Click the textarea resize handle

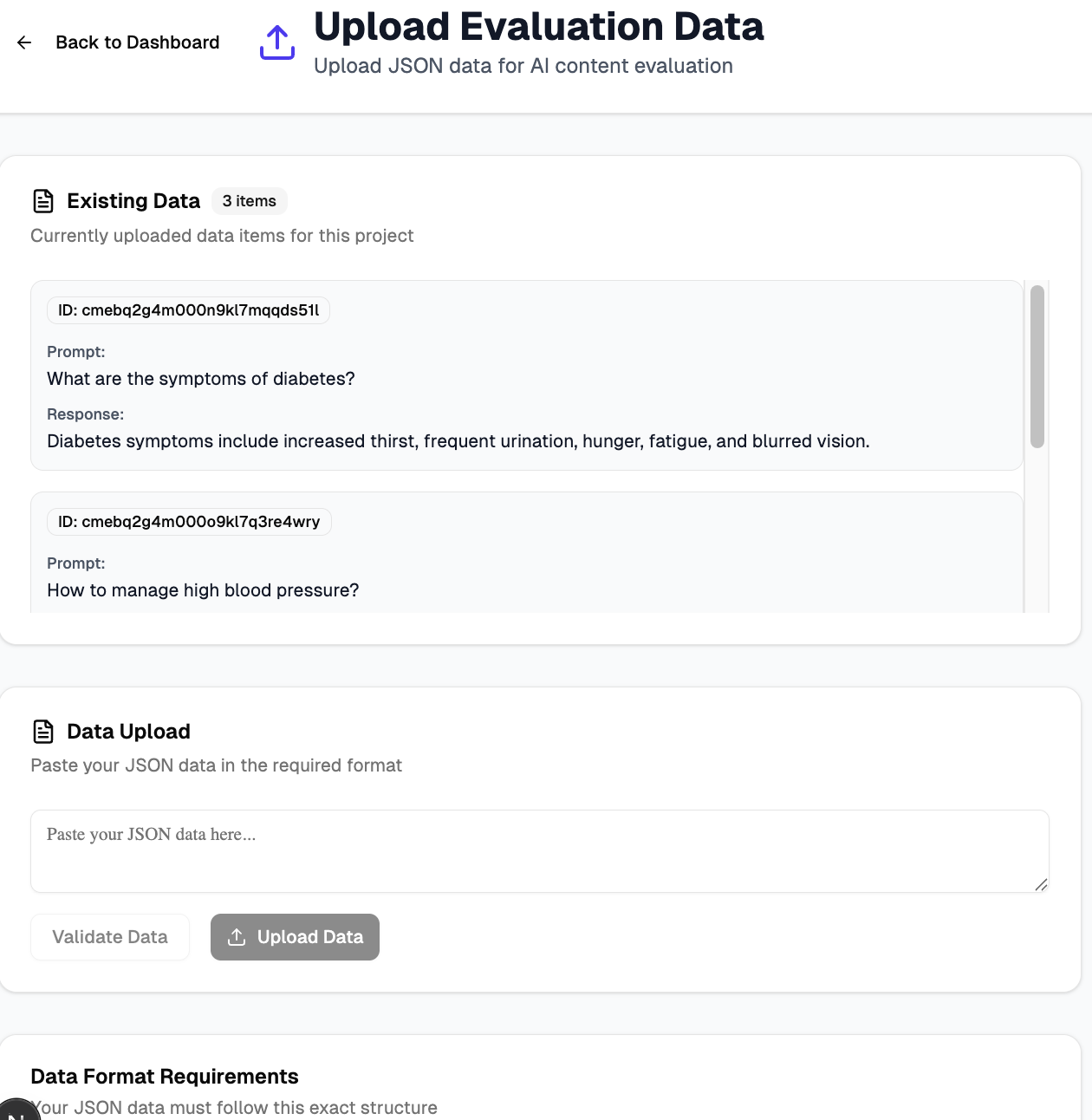click(1041, 884)
